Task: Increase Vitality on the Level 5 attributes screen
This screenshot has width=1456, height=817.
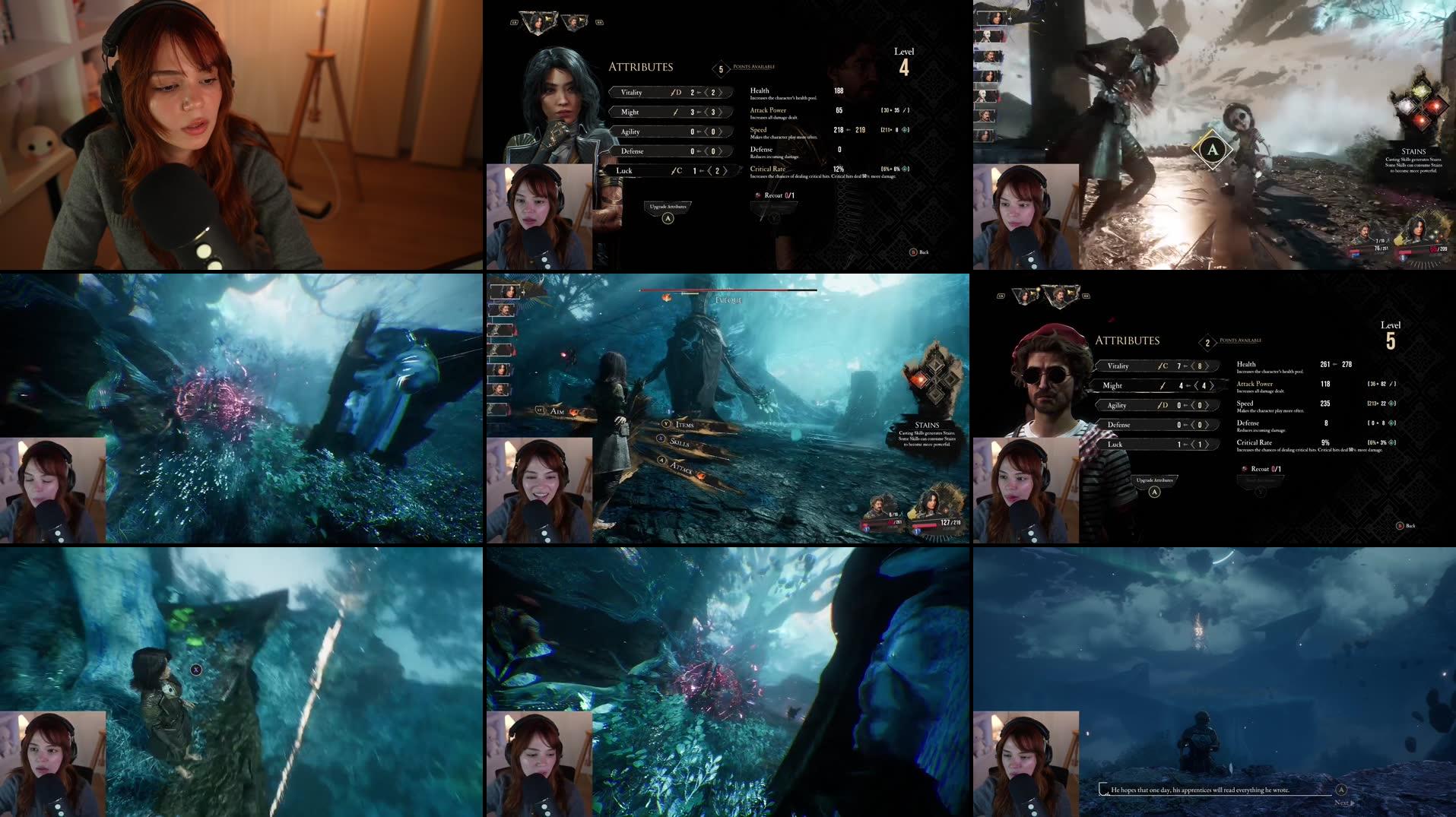Action: pyautogui.click(x=1207, y=366)
